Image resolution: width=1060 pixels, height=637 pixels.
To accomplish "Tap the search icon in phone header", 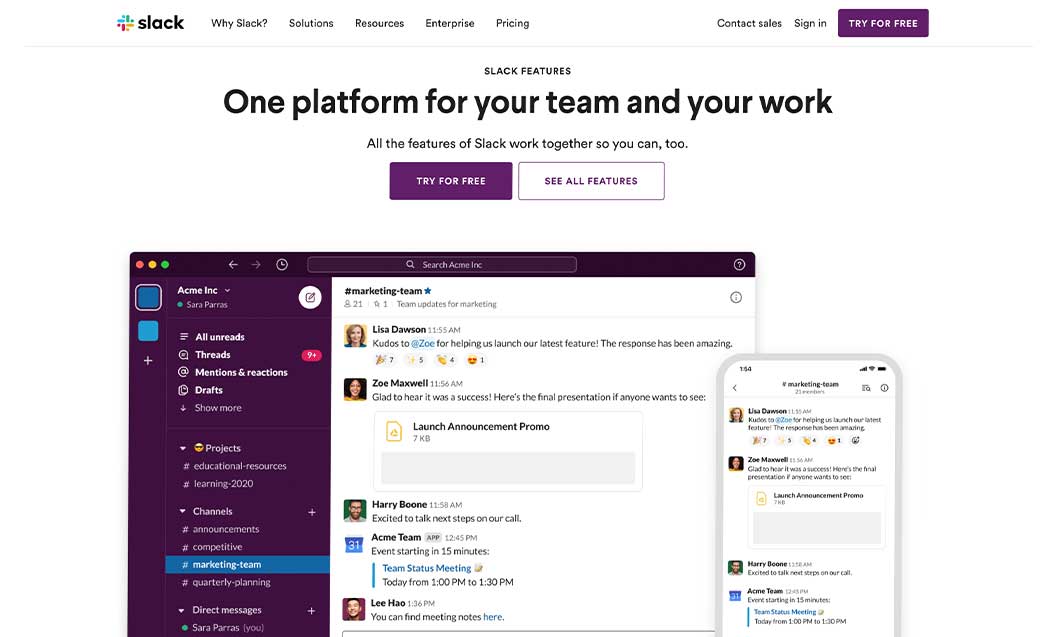I will pos(866,387).
